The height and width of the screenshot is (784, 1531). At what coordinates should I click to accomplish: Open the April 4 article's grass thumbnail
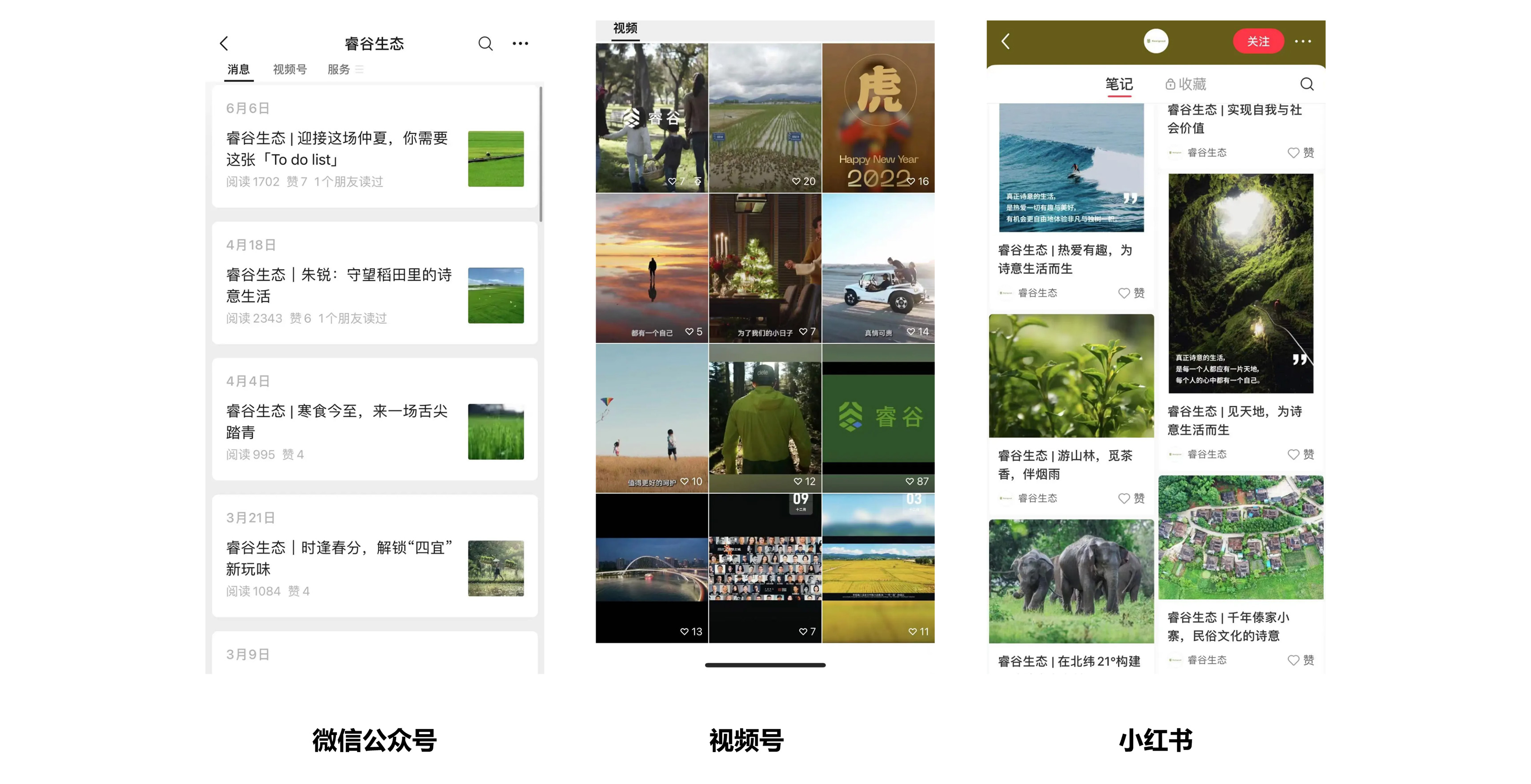496,432
